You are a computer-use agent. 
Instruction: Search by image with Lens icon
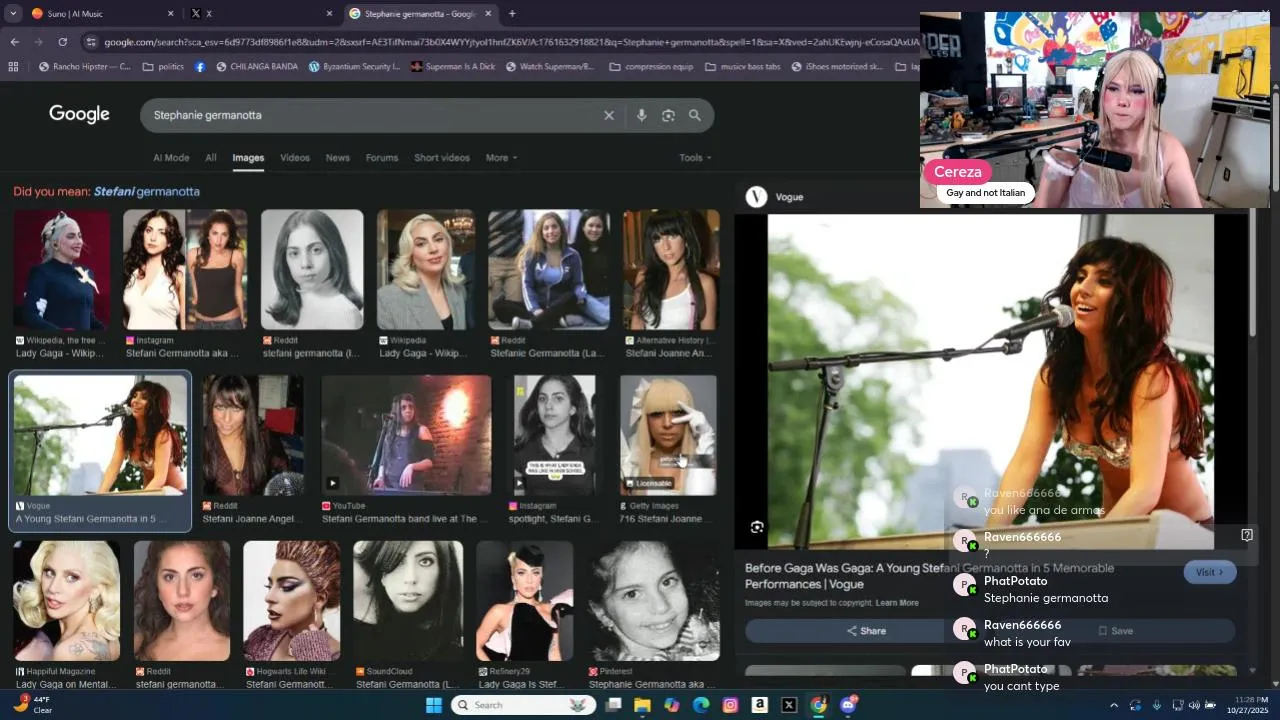(x=668, y=115)
